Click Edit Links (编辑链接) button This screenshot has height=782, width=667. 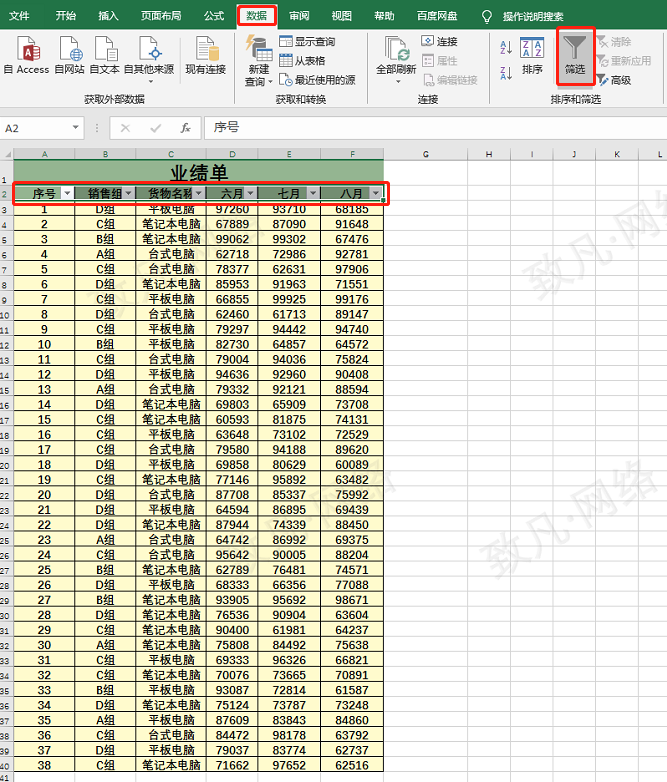[x=450, y=80]
